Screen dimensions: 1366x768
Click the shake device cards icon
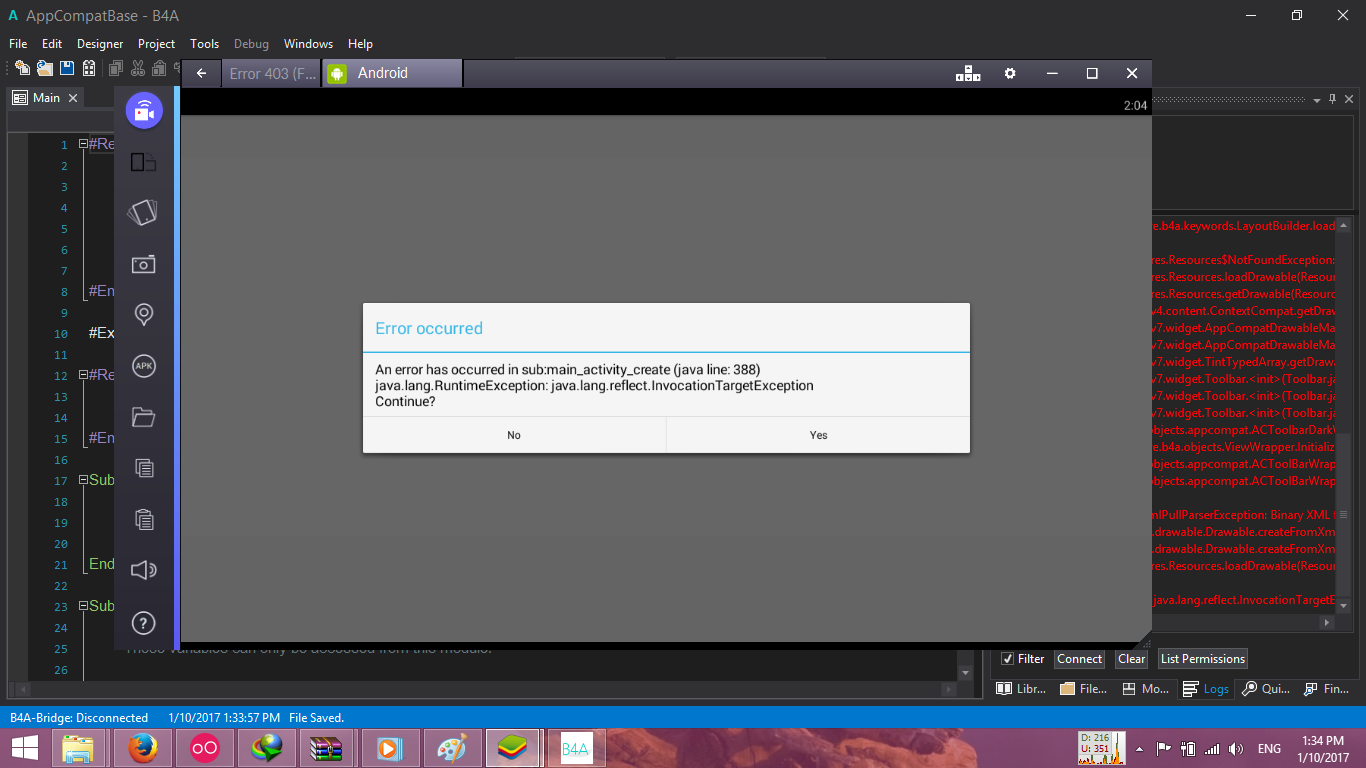tap(144, 212)
